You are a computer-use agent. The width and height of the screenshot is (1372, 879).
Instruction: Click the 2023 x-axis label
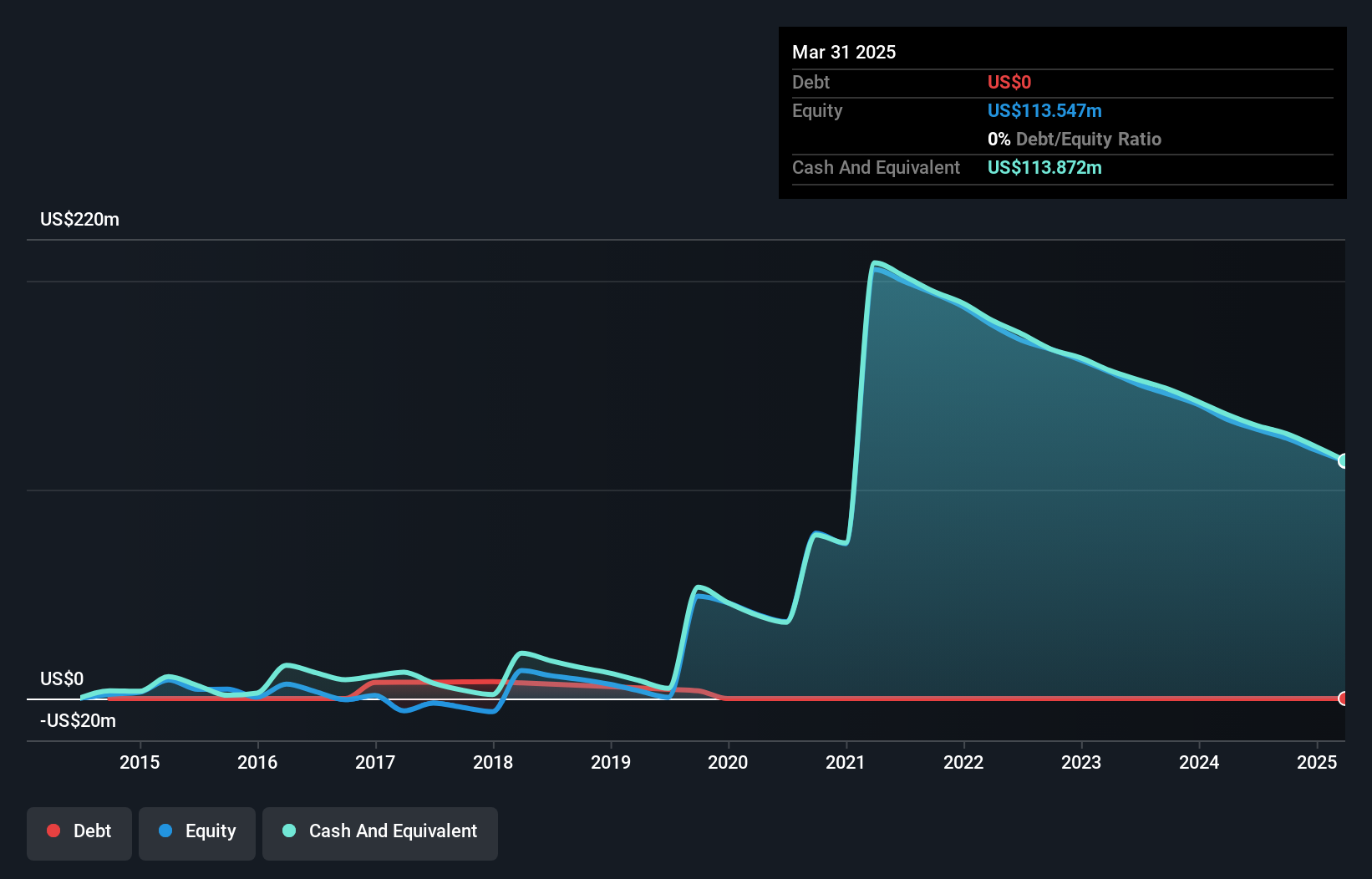pyautogui.click(x=1081, y=762)
